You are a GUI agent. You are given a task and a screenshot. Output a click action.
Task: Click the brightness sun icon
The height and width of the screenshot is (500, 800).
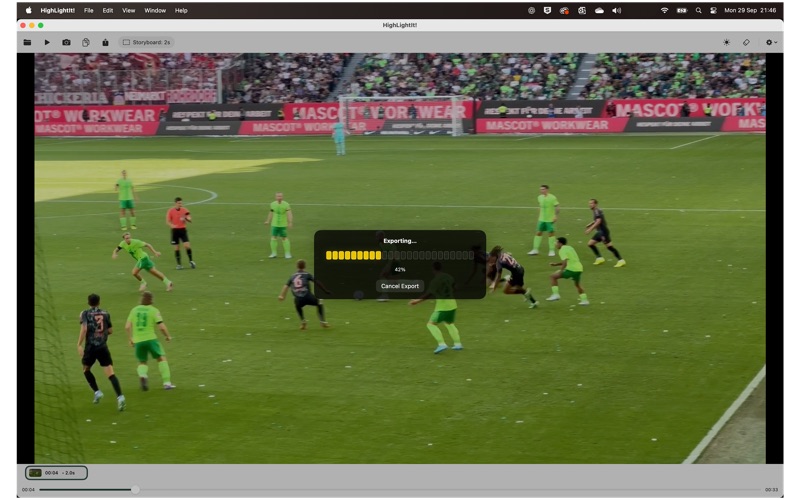pyautogui.click(x=727, y=42)
